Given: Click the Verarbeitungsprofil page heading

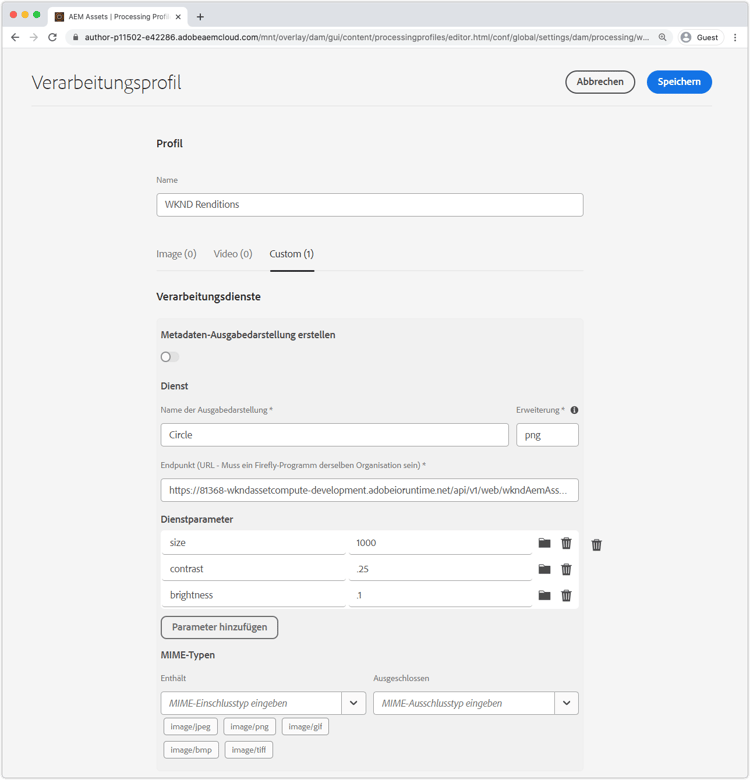Looking at the screenshot, I should click(x=106, y=83).
